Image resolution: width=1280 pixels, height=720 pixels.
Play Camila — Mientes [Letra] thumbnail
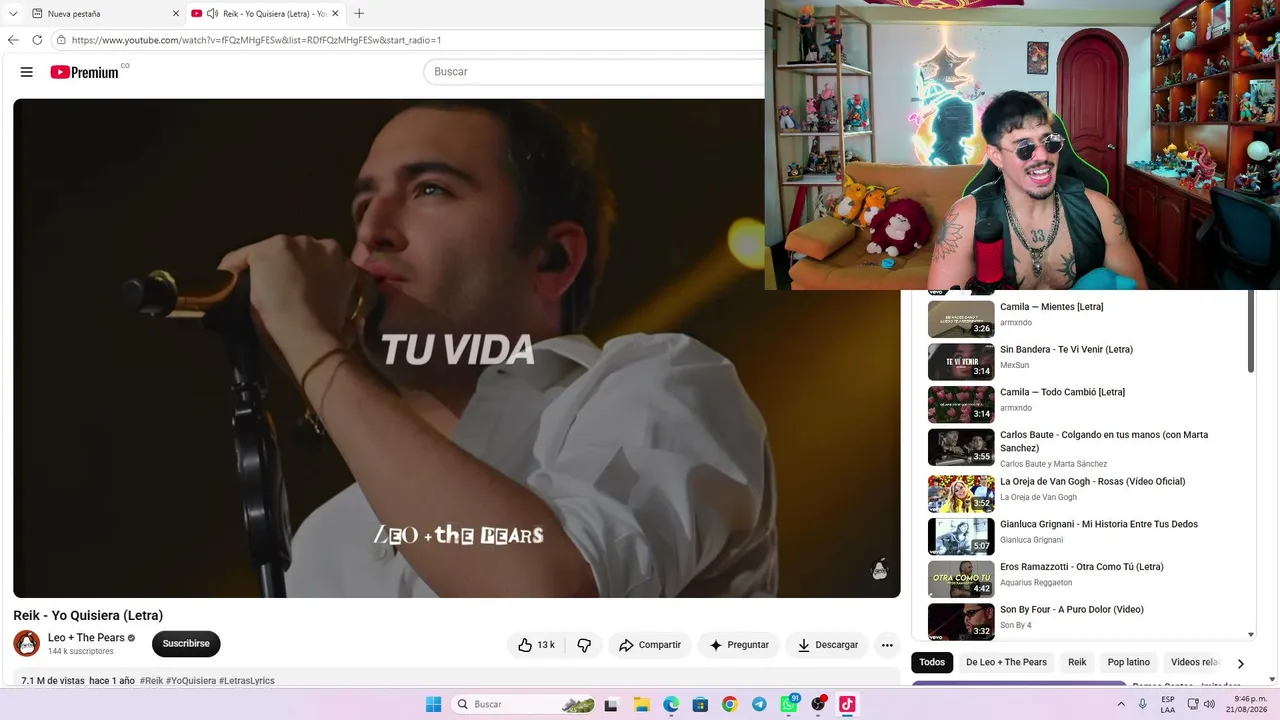[961, 319]
